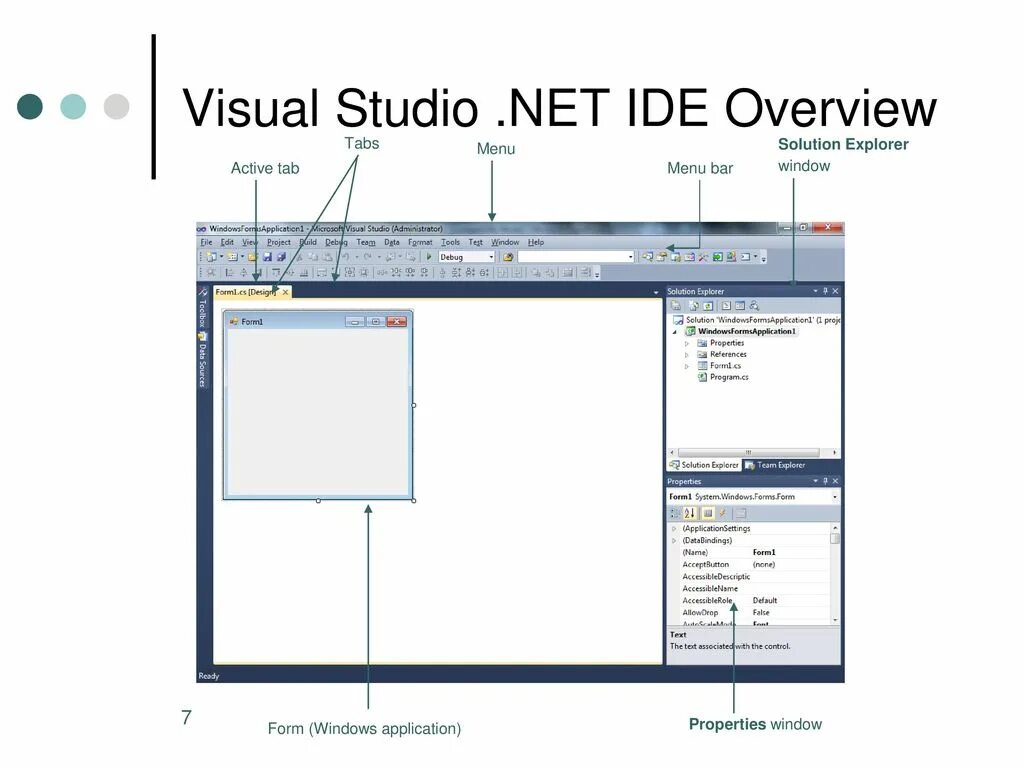Screen dimensions: 1024x768
Task: Open the Project menu
Action: (x=278, y=242)
